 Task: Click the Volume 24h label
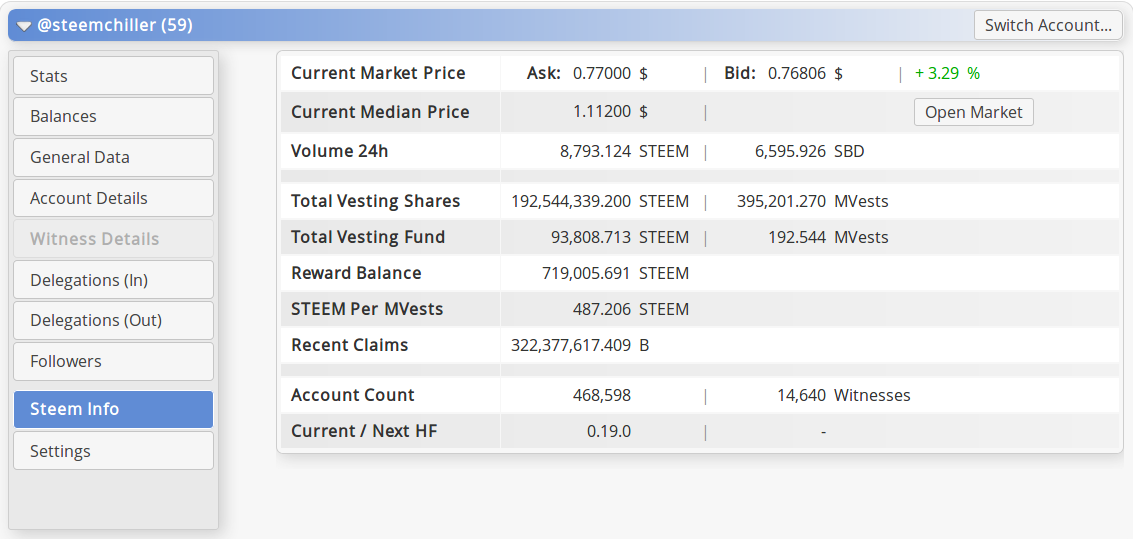(340, 151)
